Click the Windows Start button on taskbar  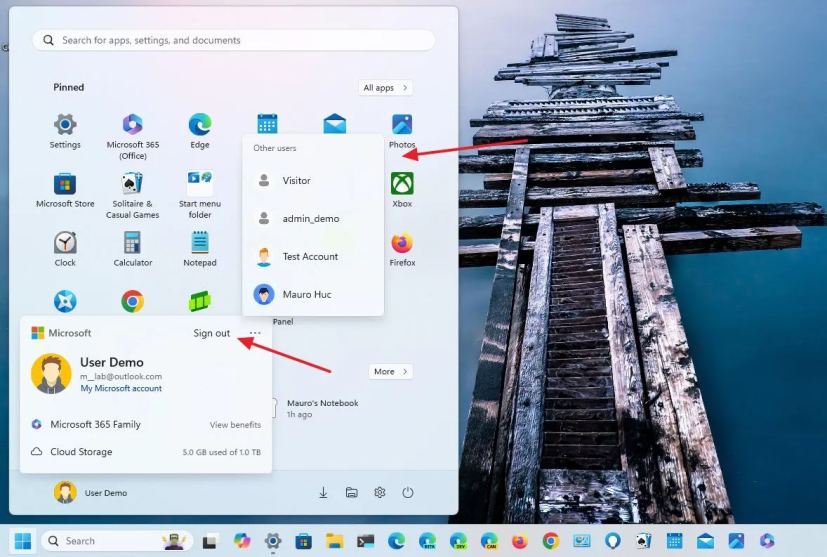[x=23, y=541]
